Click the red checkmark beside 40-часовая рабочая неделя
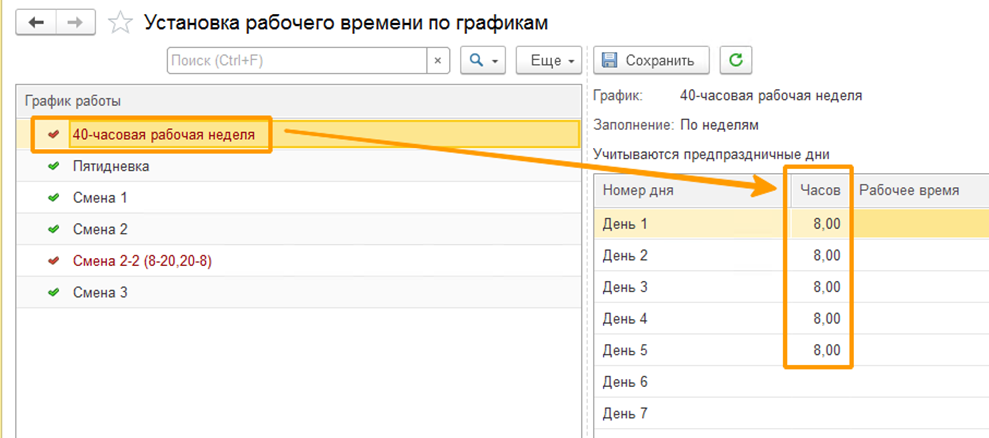 click(53, 134)
